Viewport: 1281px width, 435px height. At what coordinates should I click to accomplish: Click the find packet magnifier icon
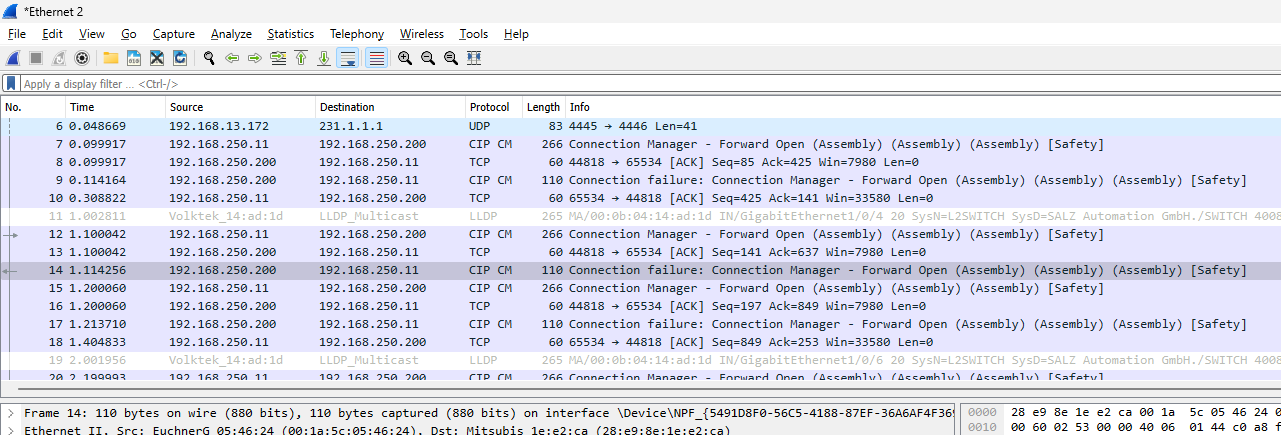pos(209,59)
